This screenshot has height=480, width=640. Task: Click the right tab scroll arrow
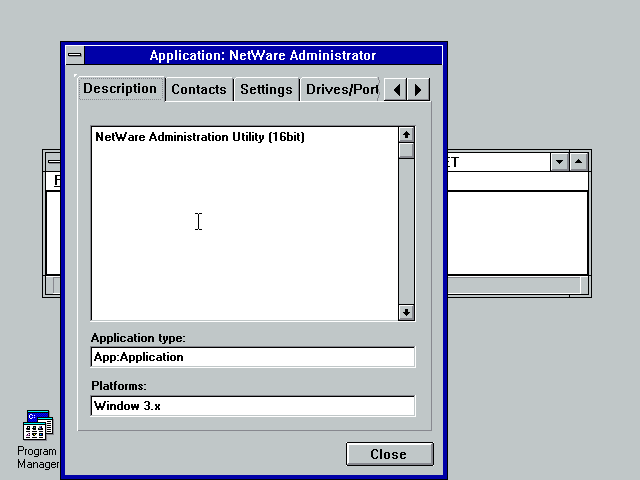418,89
